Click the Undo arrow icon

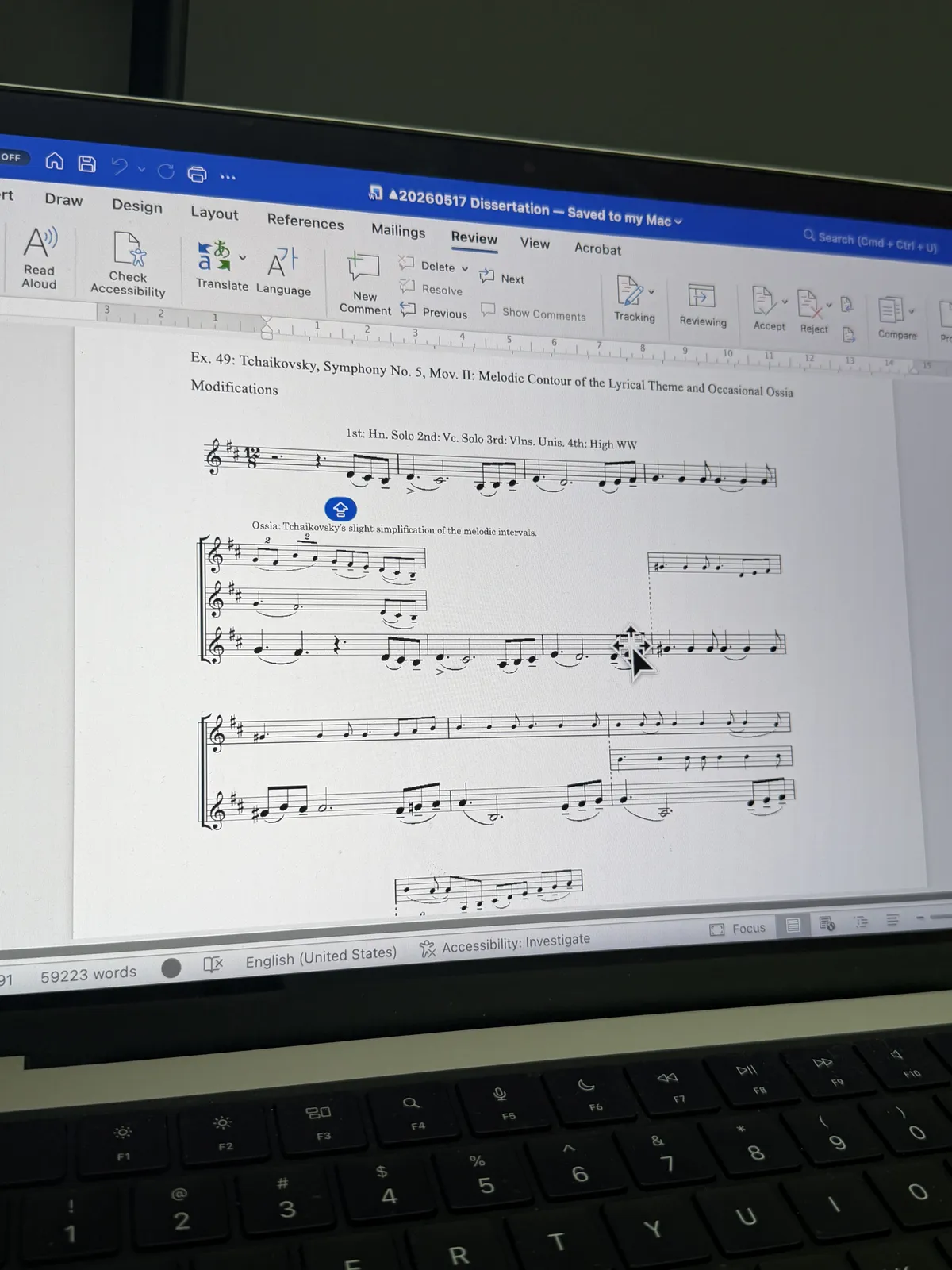(120, 166)
